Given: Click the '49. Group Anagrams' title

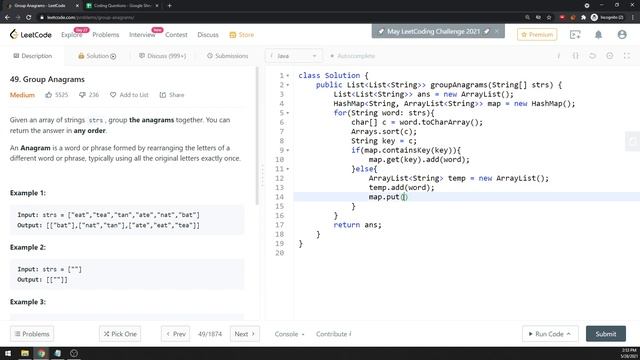Looking at the screenshot, I should [47, 79].
